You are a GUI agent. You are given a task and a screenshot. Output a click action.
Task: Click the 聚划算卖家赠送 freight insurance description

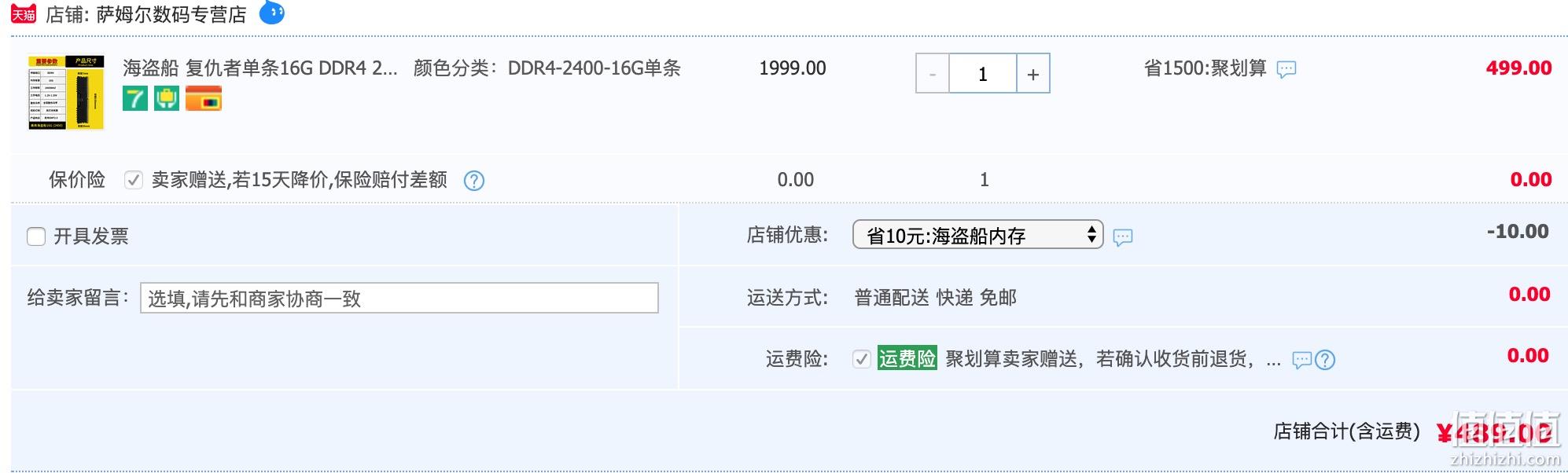1113,359
